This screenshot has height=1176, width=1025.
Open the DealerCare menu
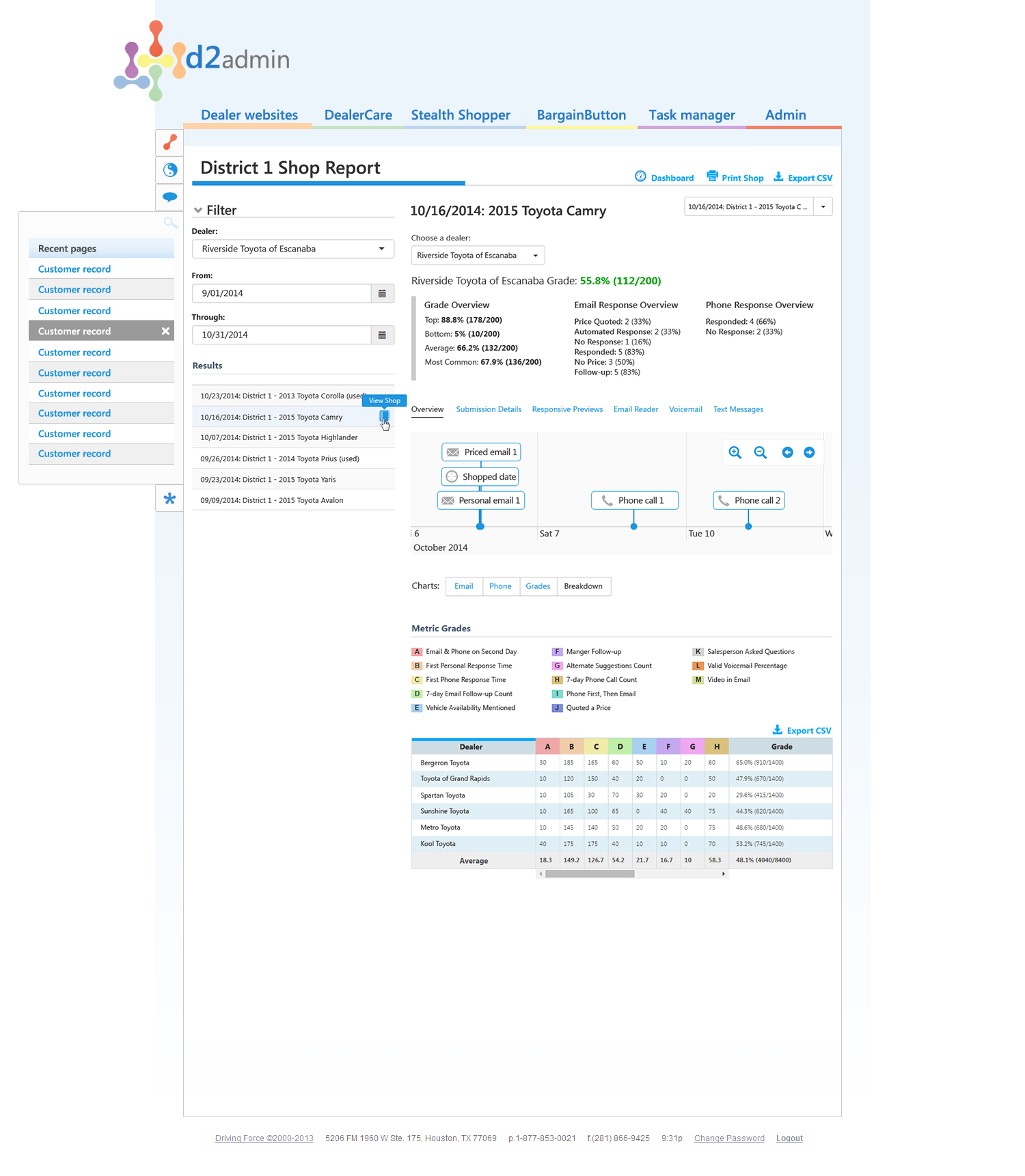coord(358,115)
